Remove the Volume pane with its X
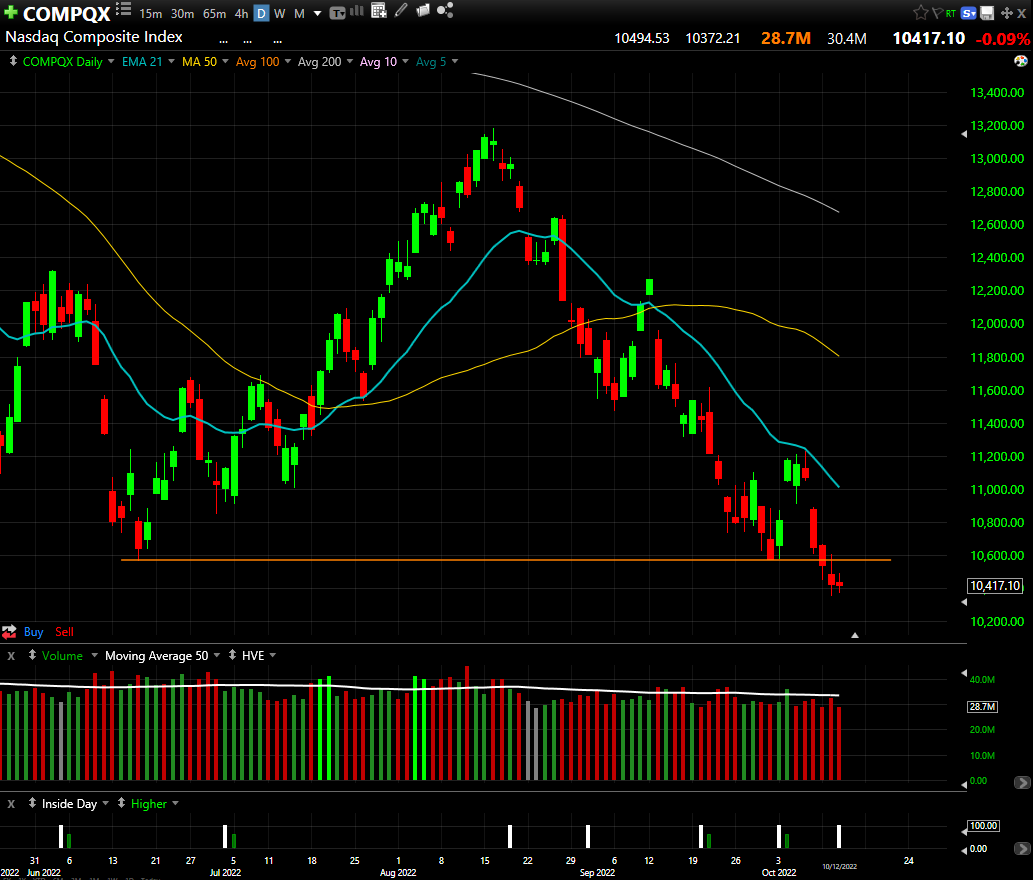The width and height of the screenshot is (1033, 880). coord(11,656)
